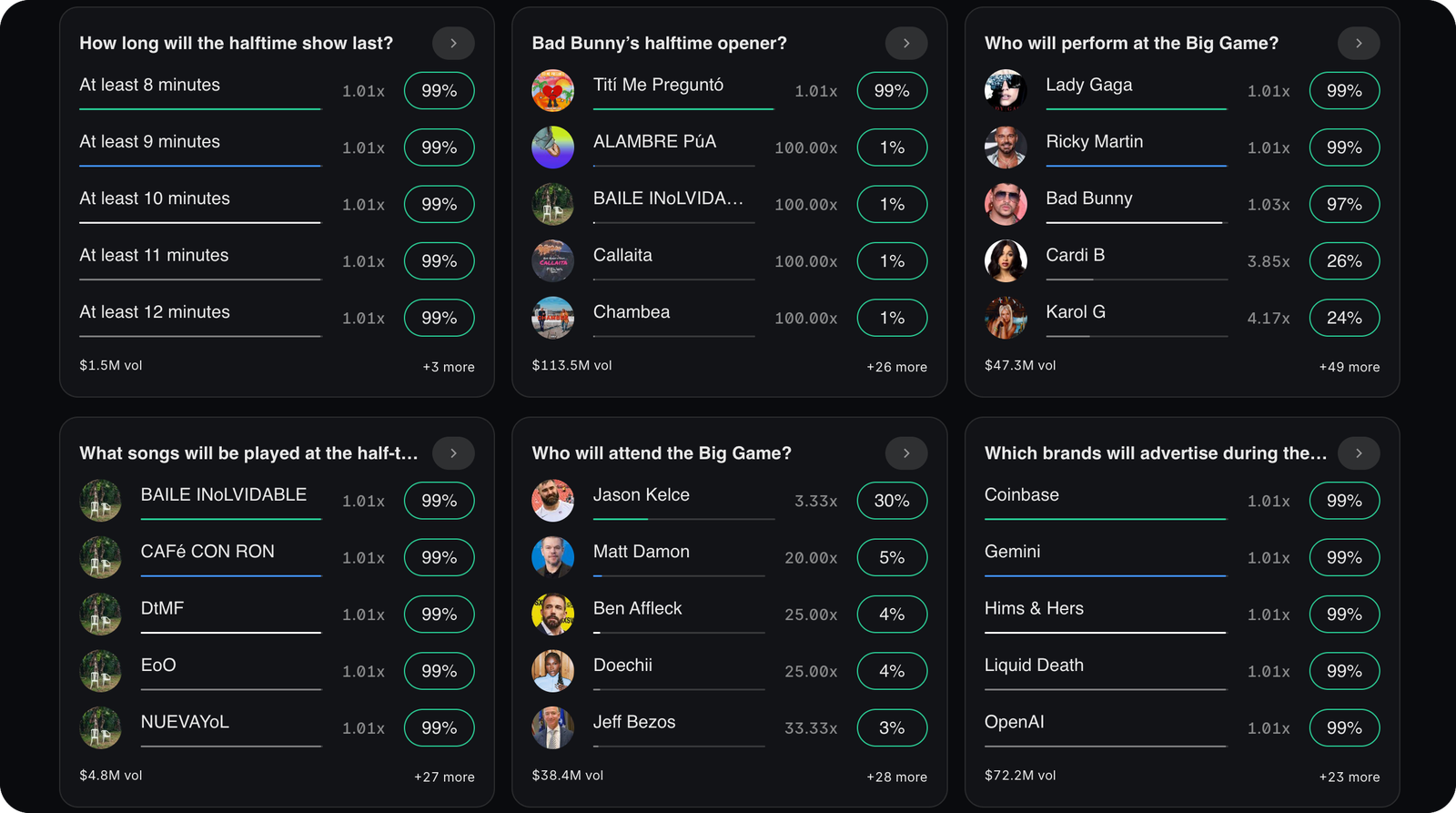
Task: Select Lady Gaga's avatar image
Action: tap(1006, 90)
